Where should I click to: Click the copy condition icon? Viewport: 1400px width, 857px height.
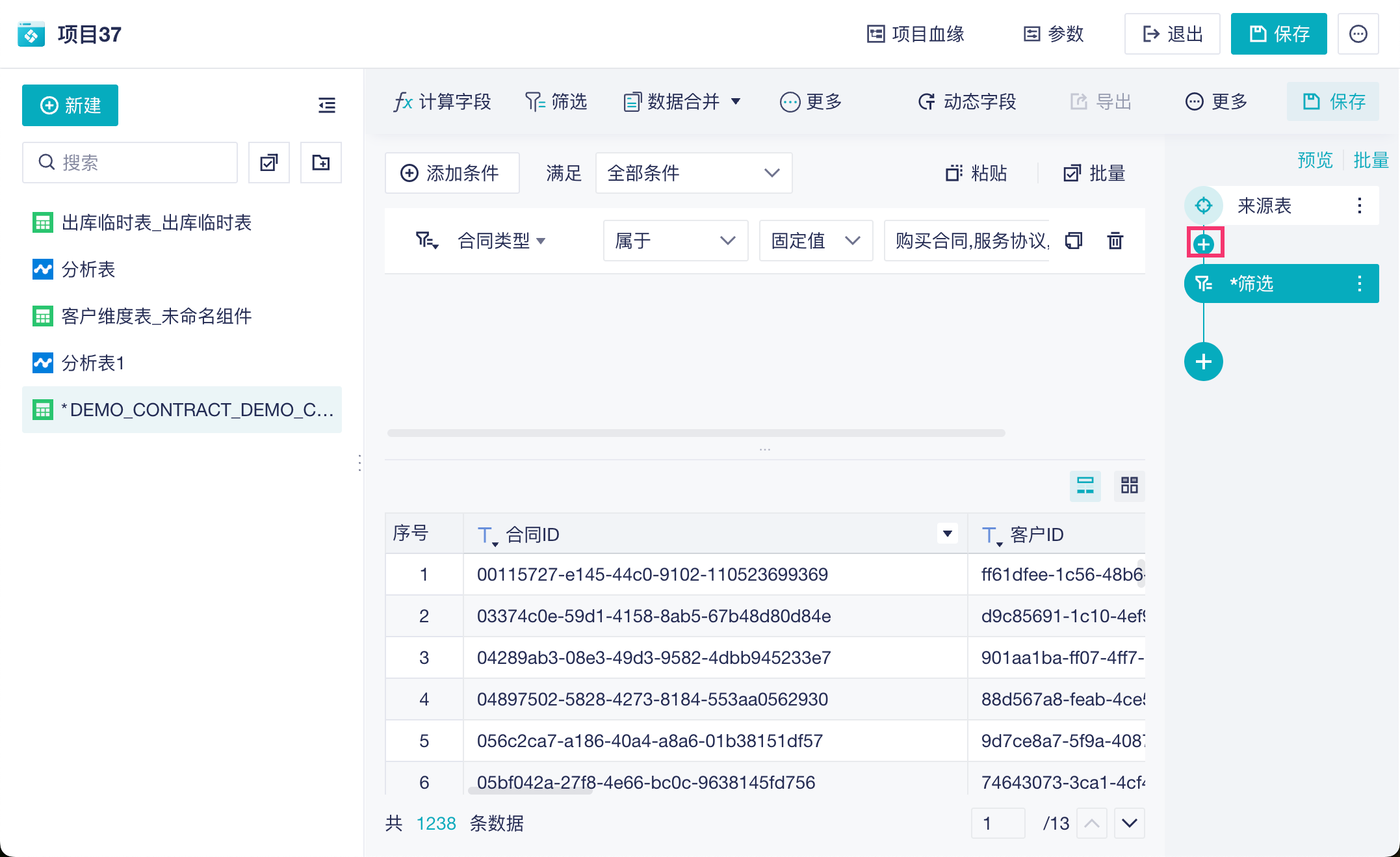pos(1074,241)
